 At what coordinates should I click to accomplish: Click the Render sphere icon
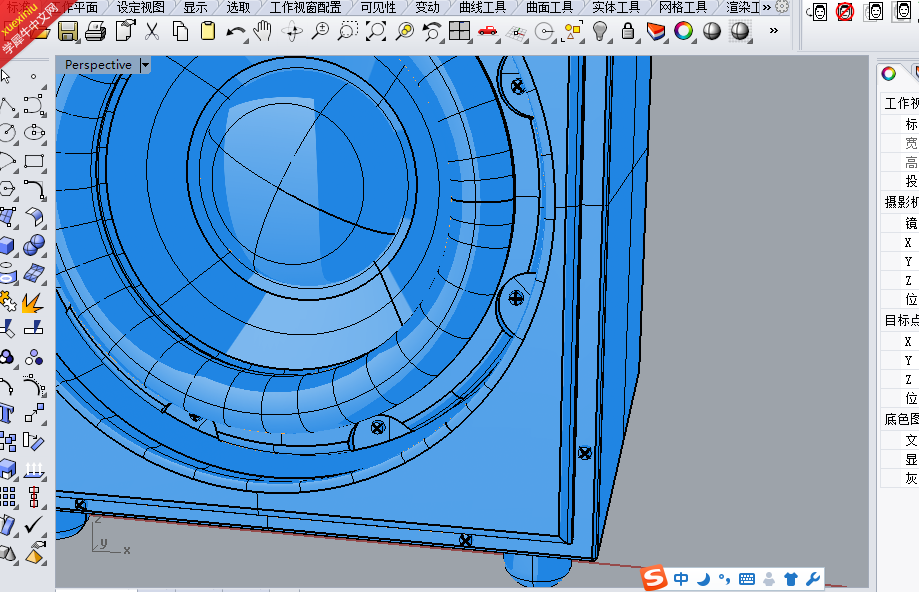740,31
